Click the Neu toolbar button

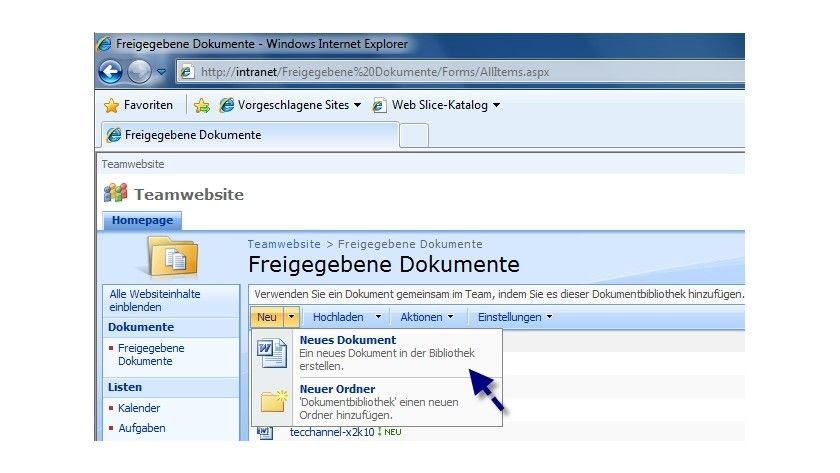click(267, 317)
